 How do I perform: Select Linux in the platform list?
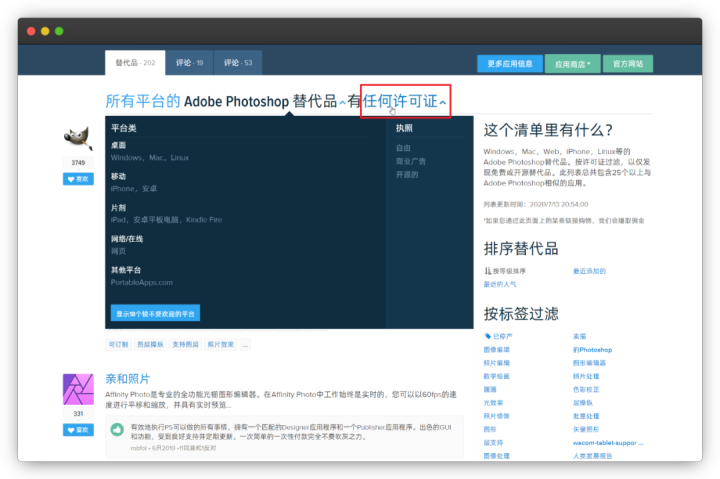pos(180,158)
